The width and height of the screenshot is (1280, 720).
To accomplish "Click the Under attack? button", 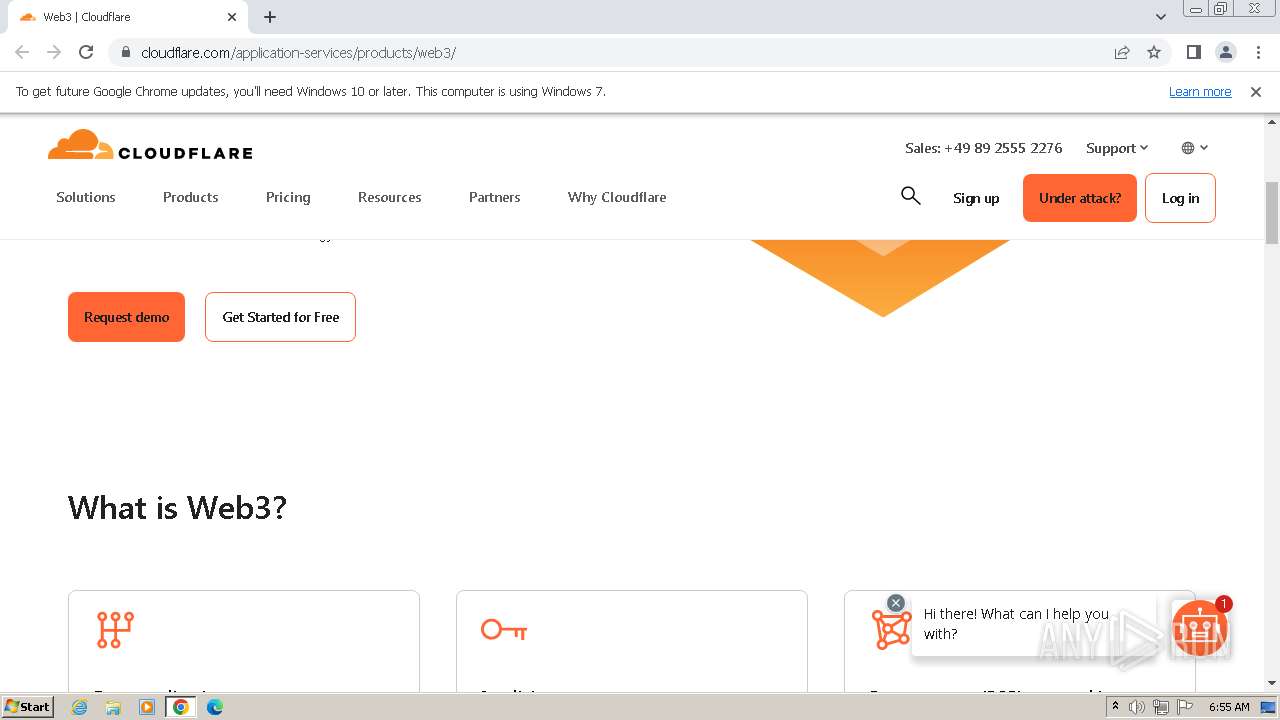I will tap(1080, 198).
